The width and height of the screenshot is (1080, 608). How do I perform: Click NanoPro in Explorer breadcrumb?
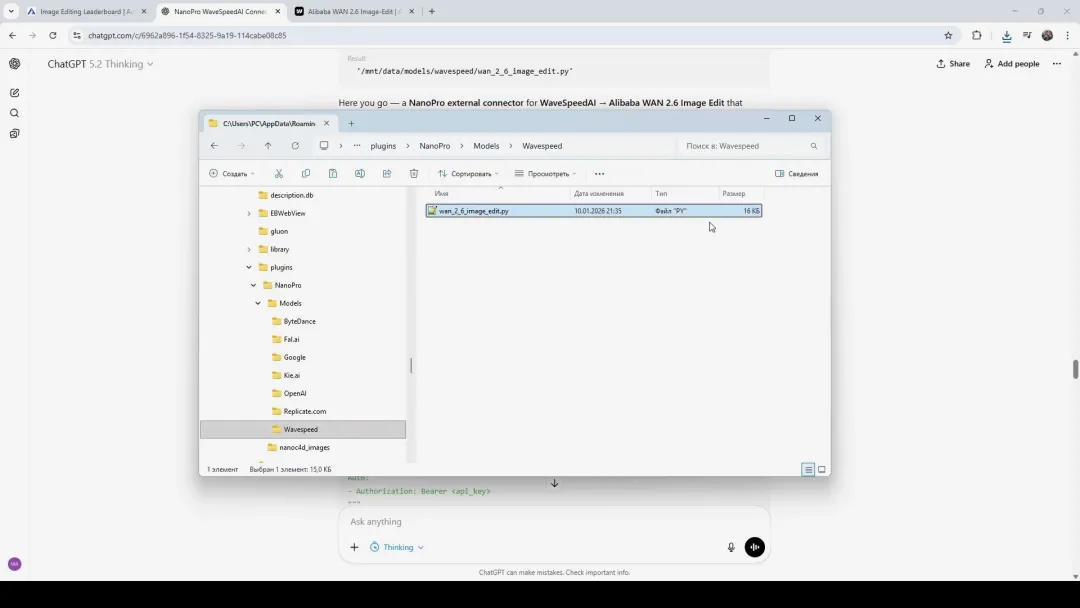click(435, 146)
